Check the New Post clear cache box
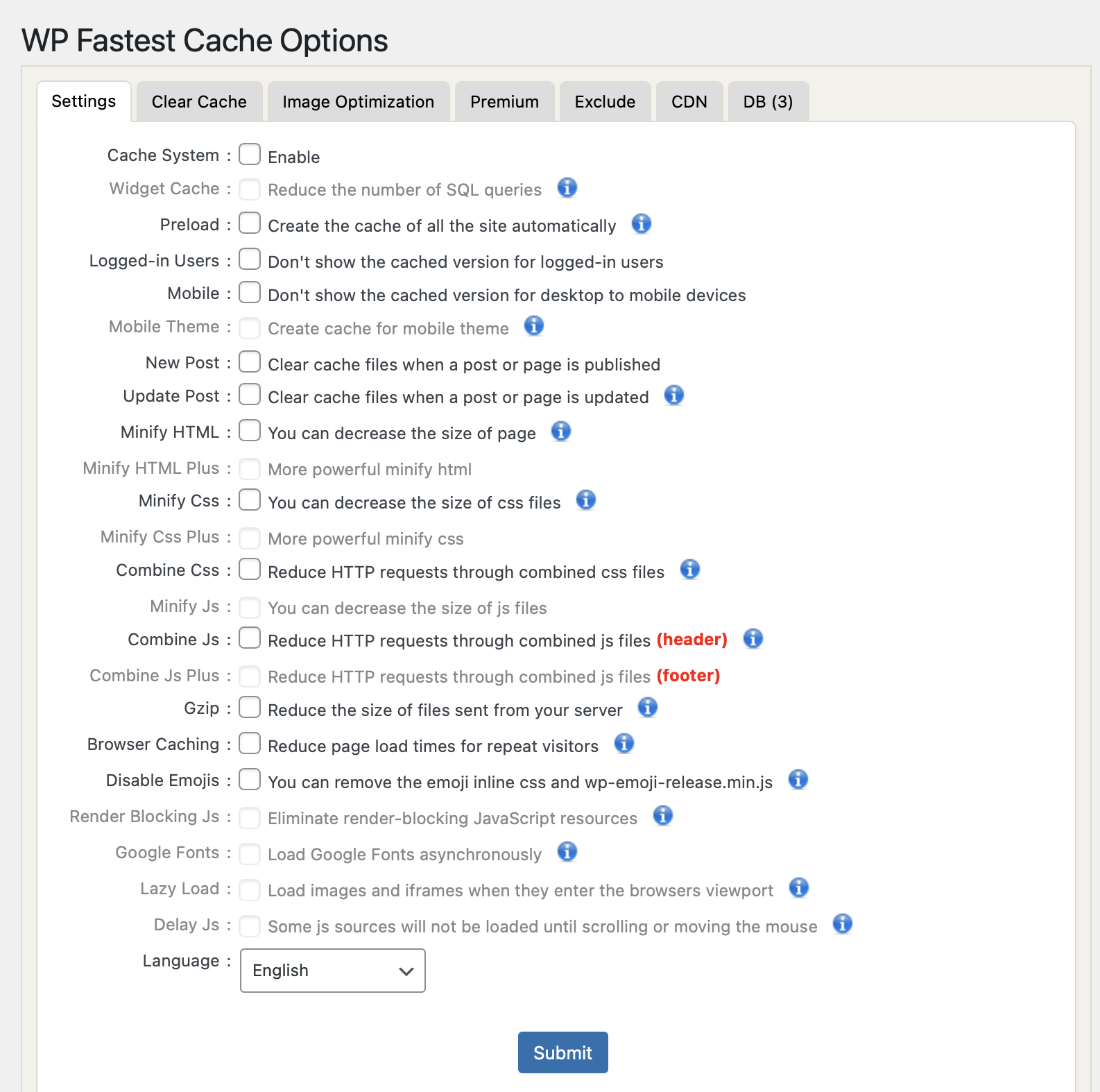Image resolution: width=1100 pixels, height=1092 pixels. [x=250, y=362]
